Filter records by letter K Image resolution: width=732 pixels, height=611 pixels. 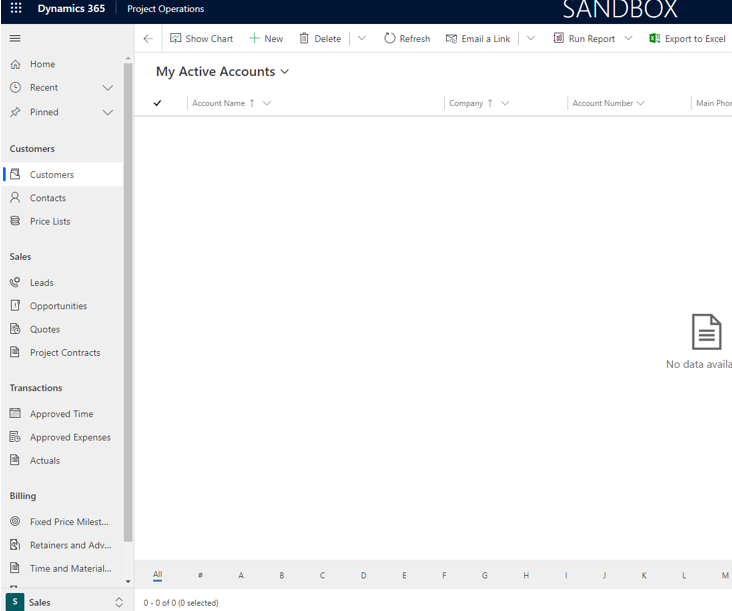[644, 576]
